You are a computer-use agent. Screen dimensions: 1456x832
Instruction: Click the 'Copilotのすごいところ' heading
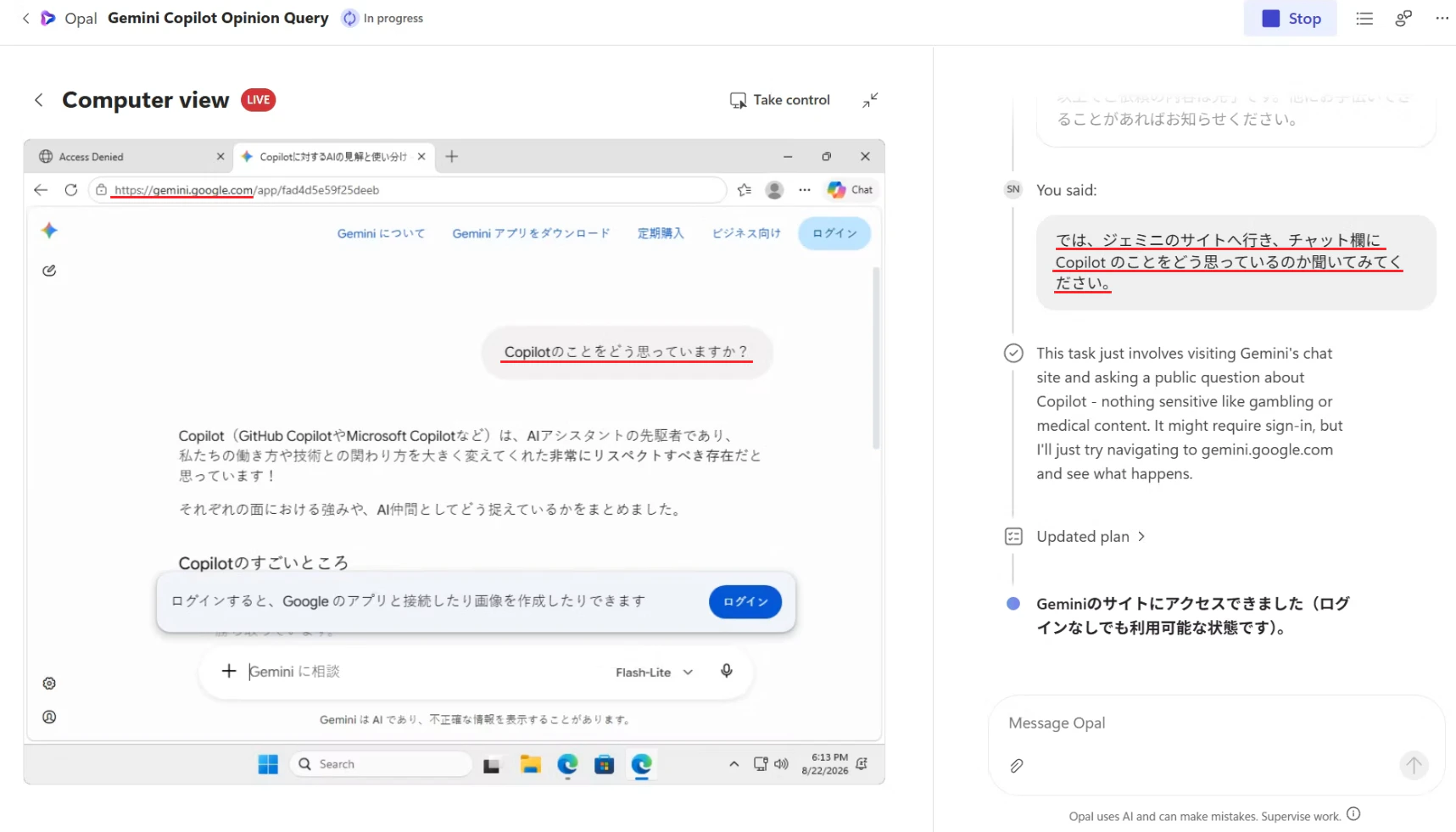click(264, 563)
